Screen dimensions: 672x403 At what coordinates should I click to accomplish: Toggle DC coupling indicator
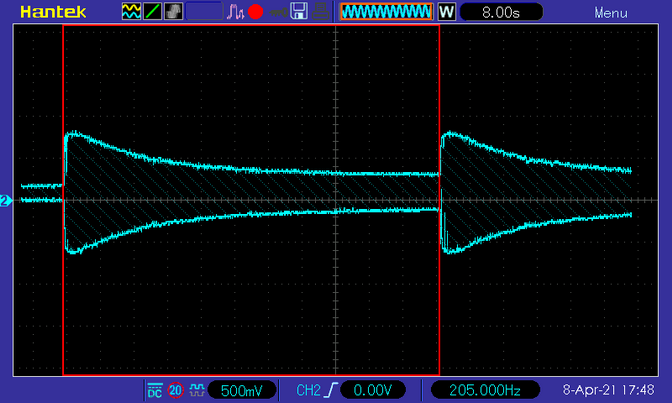tap(155, 391)
